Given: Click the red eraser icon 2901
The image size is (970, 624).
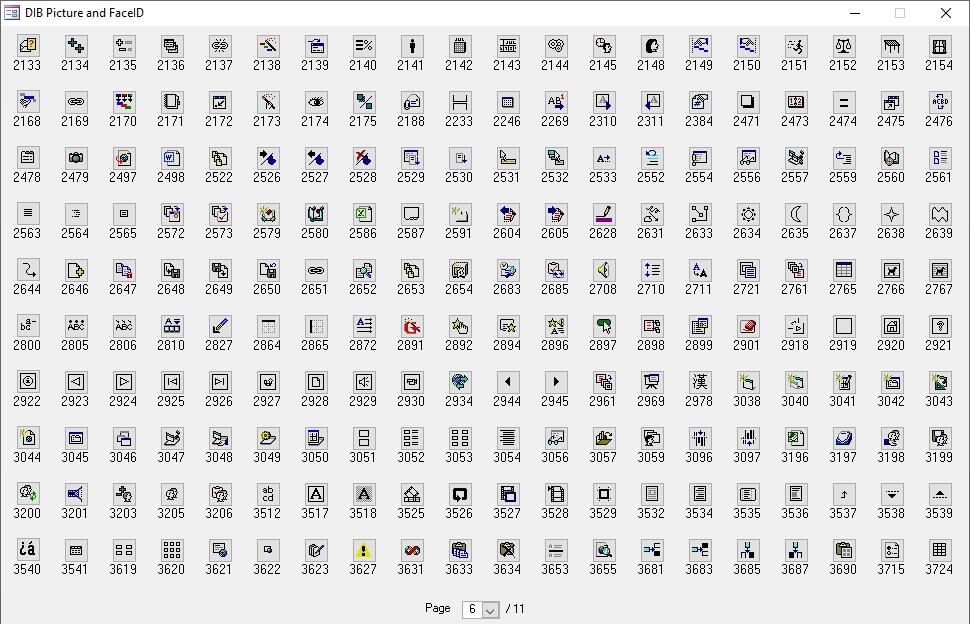Looking at the screenshot, I should coord(747,326).
